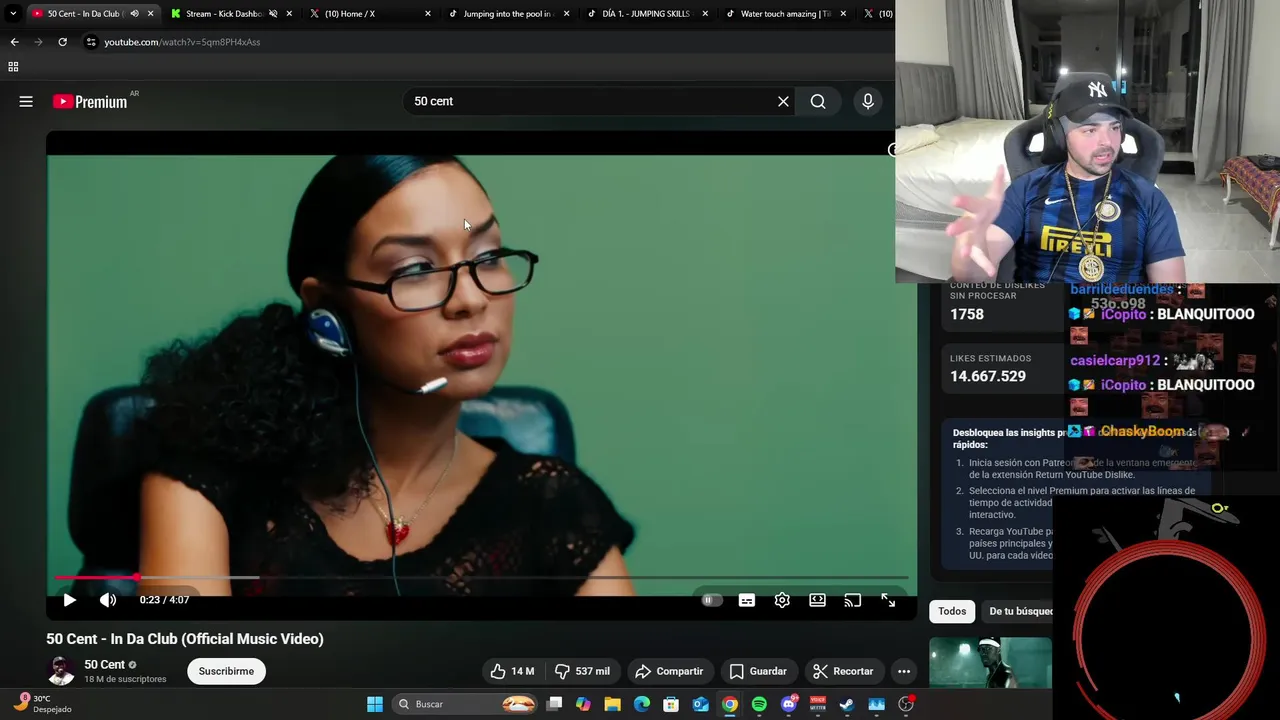
Task: Go to YouTube Premium home logo
Action: [x=91, y=101]
